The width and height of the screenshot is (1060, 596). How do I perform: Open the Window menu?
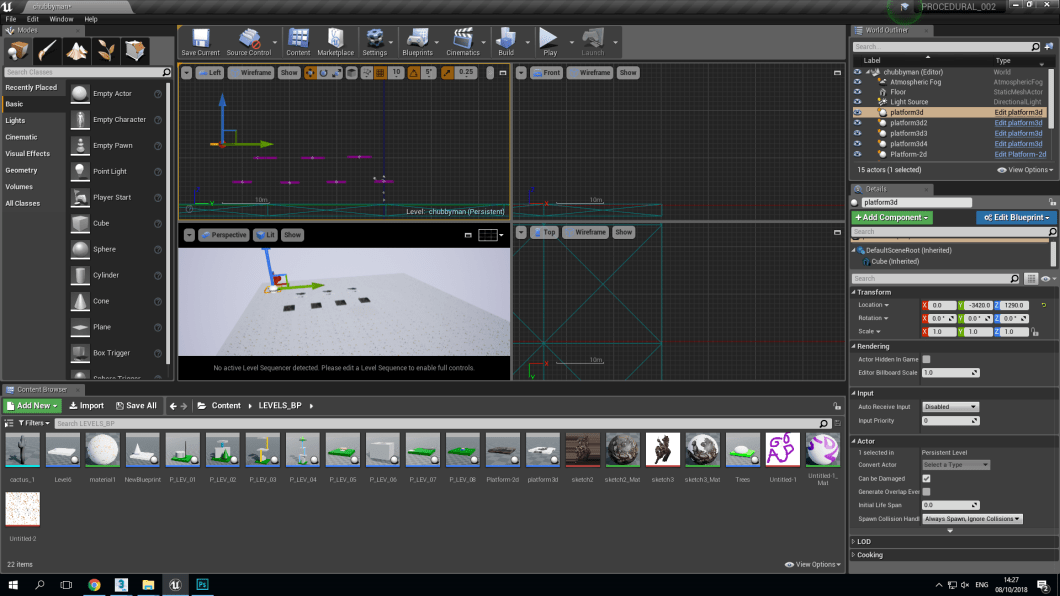pos(61,19)
